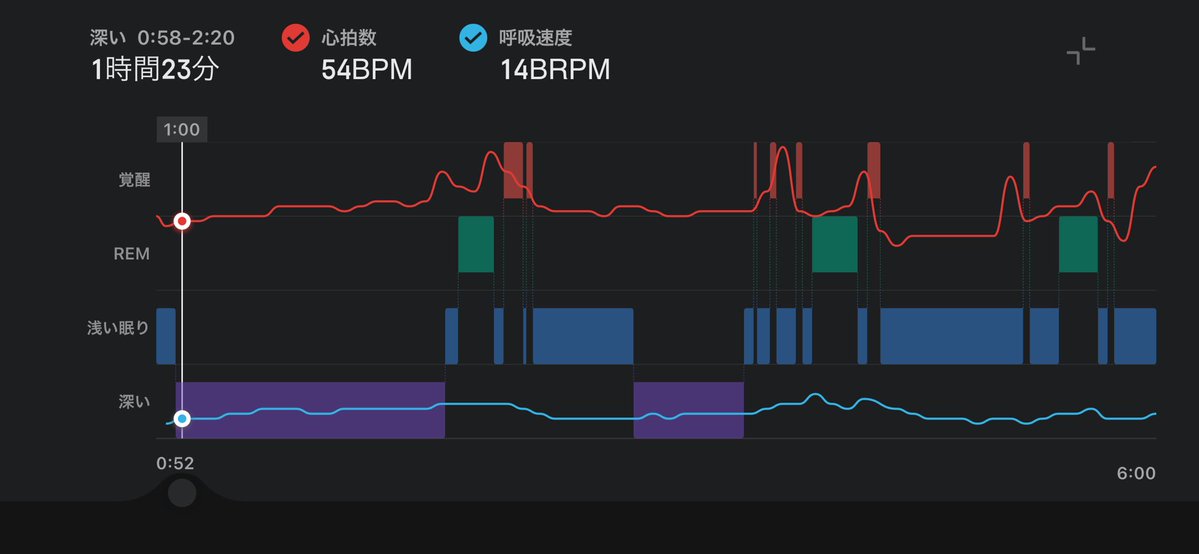The image size is (1199, 554).
Task: Select the second purple deep sleep block
Action: pos(689,410)
